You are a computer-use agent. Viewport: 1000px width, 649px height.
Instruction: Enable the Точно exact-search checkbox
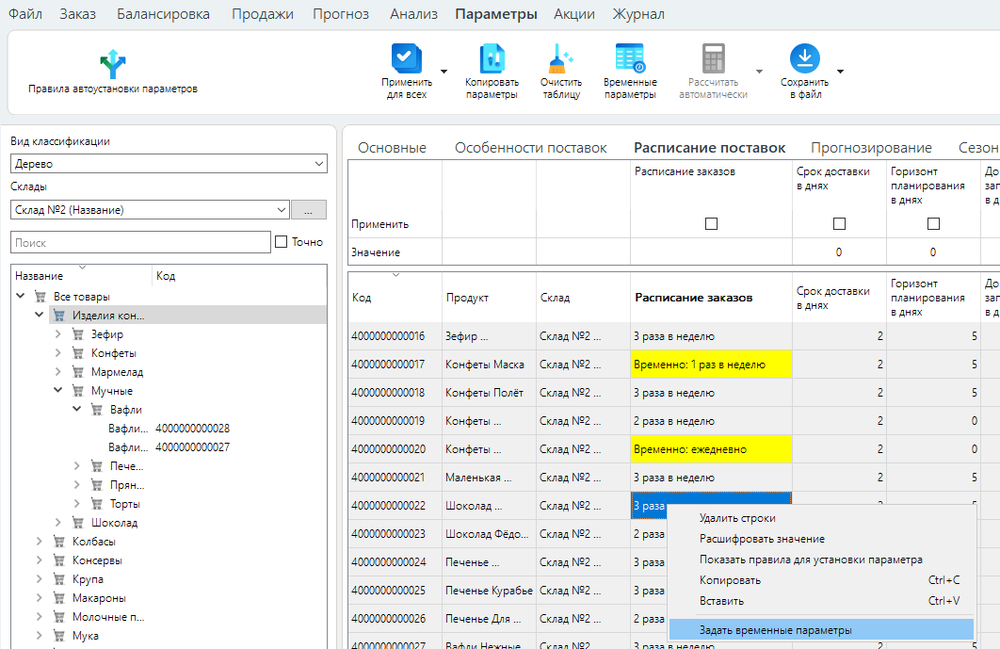282,242
